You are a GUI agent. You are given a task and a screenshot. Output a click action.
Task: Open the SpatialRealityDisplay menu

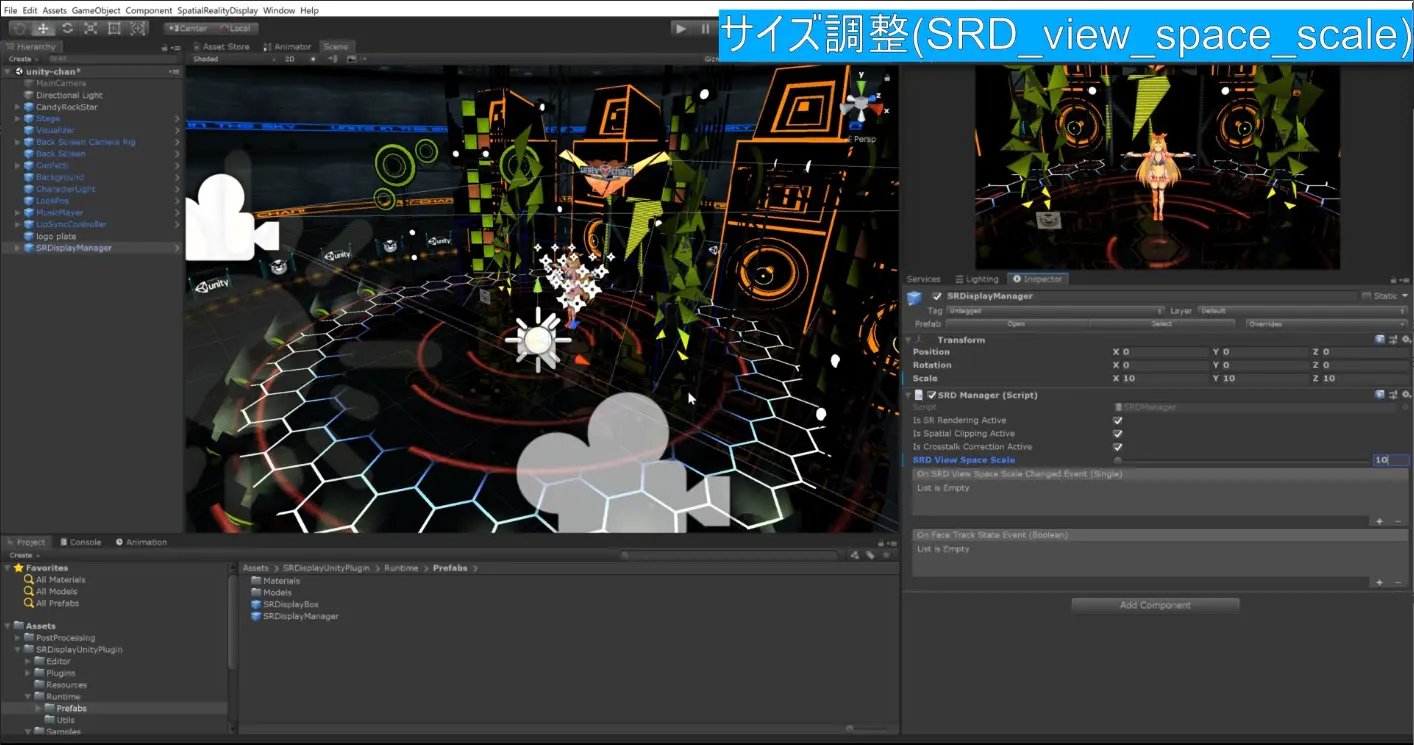point(217,10)
